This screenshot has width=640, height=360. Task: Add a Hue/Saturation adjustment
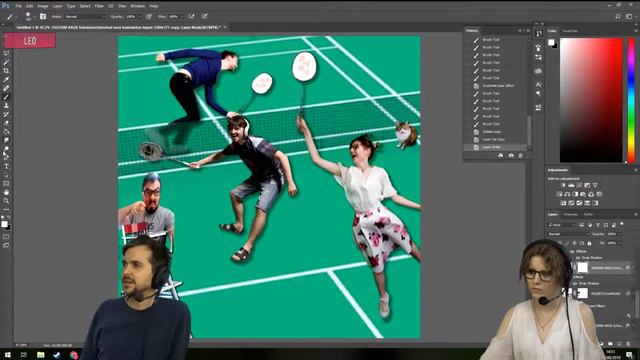point(559,194)
